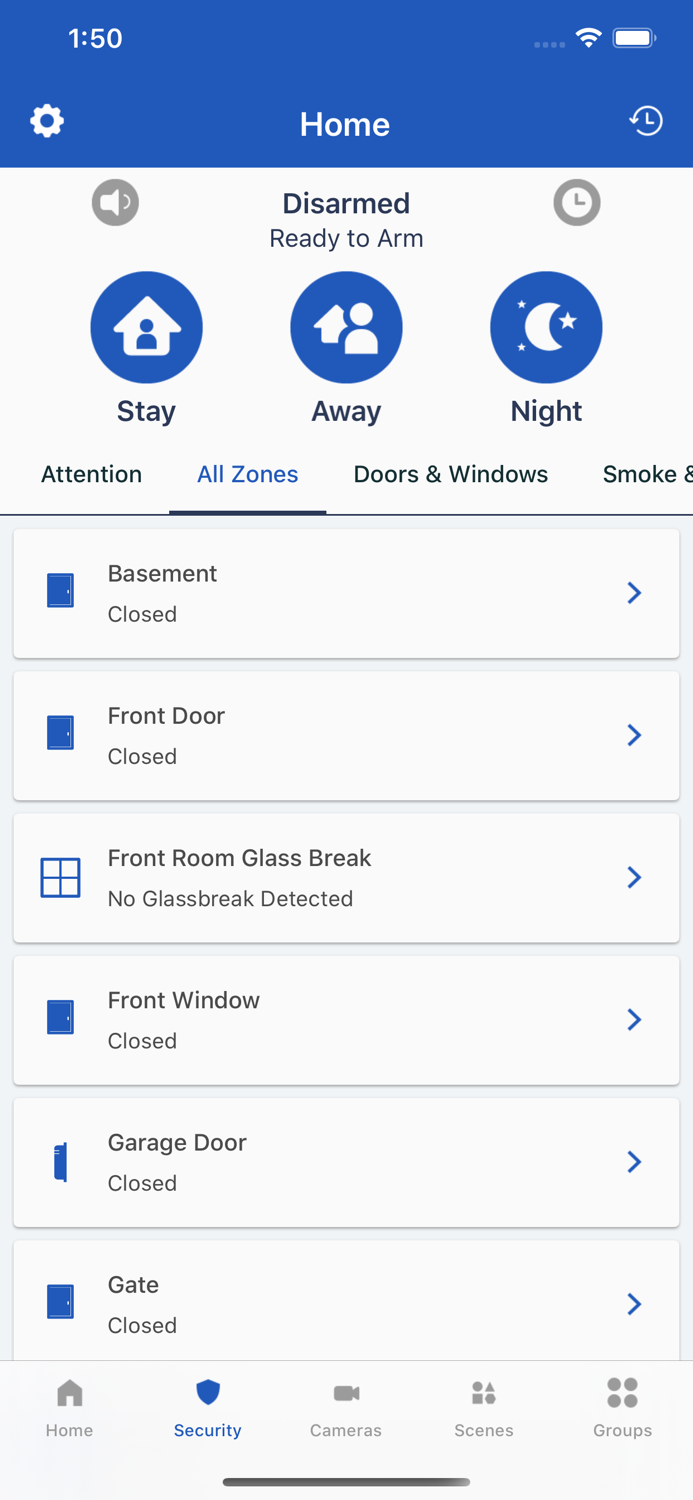View the event history clock icon

[x=646, y=121]
